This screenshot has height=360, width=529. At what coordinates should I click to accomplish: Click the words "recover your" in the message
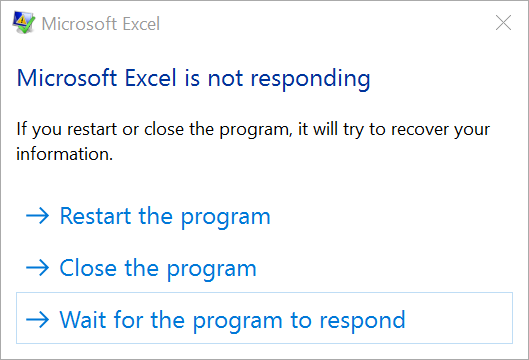(440, 130)
